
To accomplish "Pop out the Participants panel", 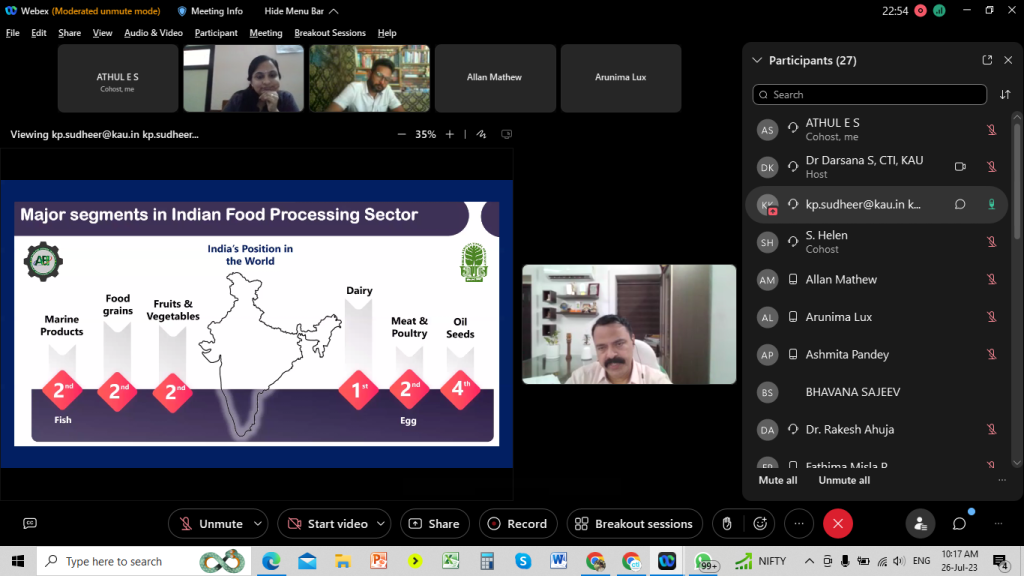I will coord(987,60).
